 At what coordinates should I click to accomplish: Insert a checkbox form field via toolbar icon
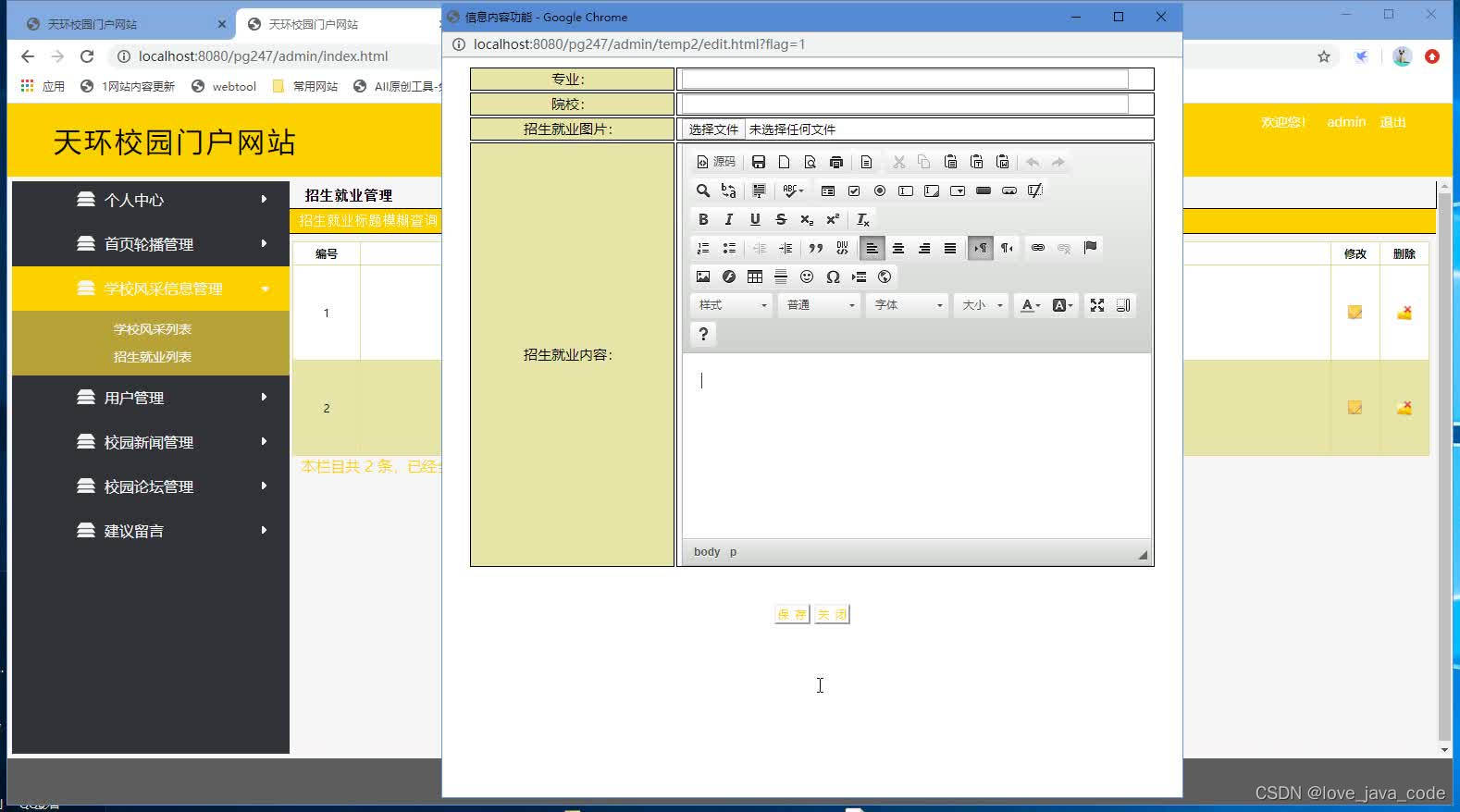click(854, 191)
